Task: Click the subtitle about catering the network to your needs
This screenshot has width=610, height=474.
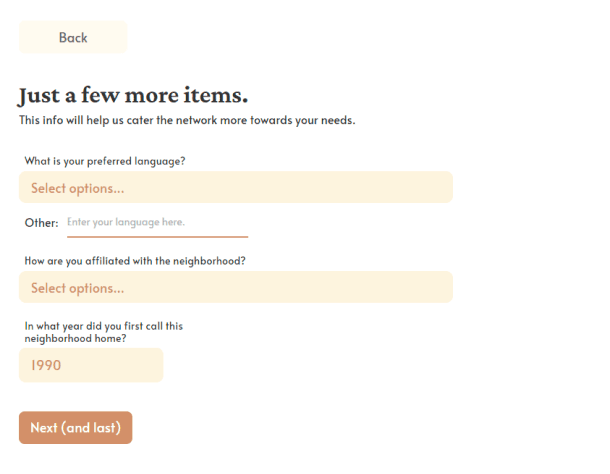Action: 187,120
